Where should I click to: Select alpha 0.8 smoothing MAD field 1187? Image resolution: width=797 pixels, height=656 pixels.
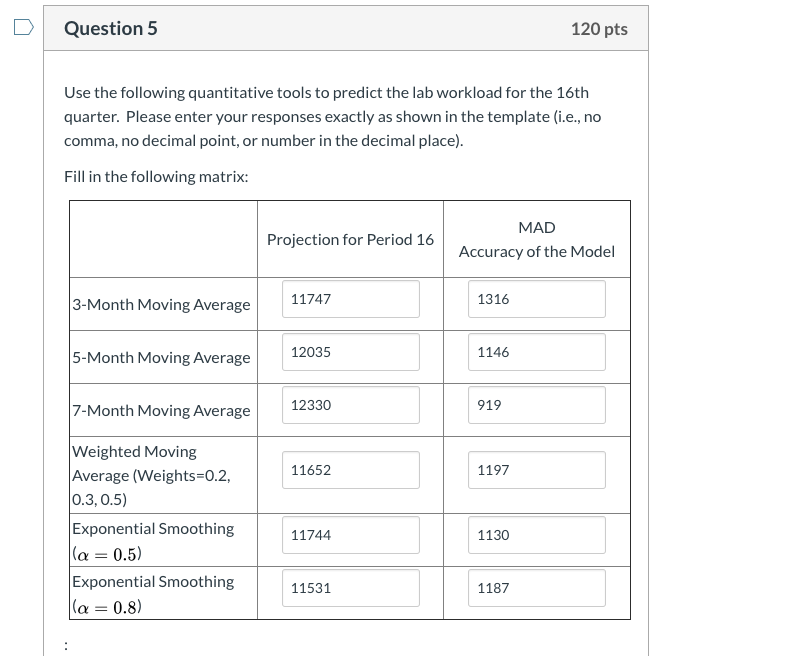(537, 588)
